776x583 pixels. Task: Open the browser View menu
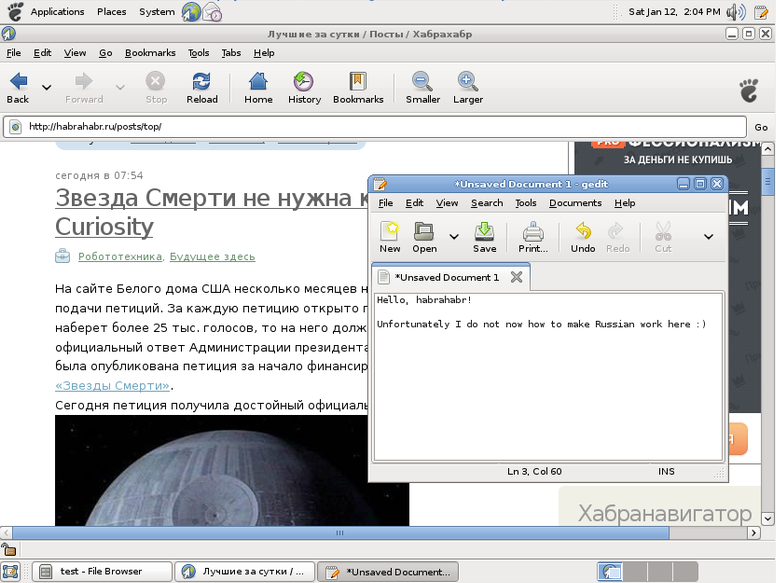click(75, 53)
